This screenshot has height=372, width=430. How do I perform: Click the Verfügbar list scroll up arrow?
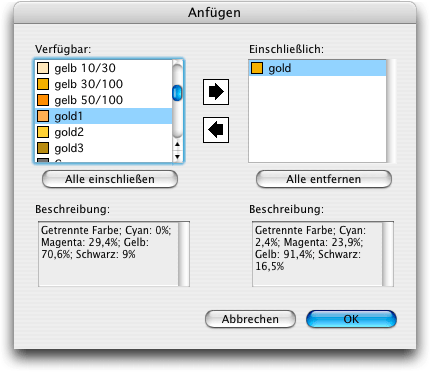(x=177, y=144)
